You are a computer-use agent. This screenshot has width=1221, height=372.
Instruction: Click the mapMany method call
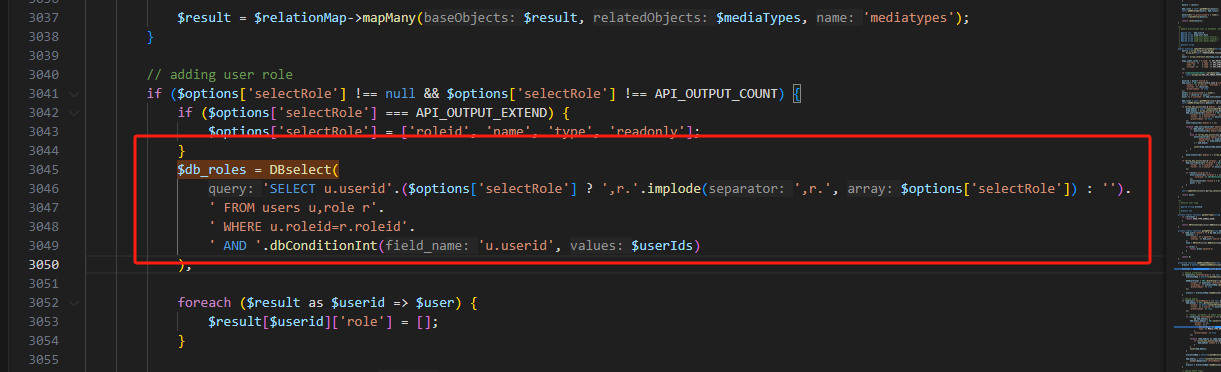click(x=386, y=18)
